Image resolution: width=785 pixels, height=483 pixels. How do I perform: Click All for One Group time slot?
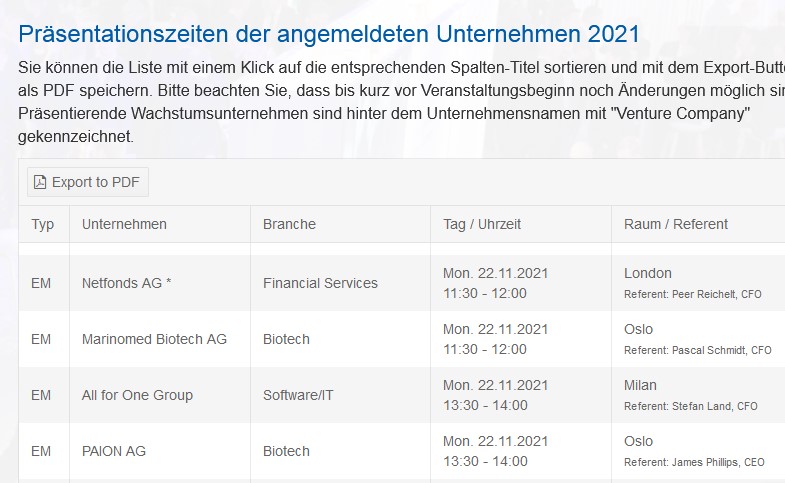(495, 395)
